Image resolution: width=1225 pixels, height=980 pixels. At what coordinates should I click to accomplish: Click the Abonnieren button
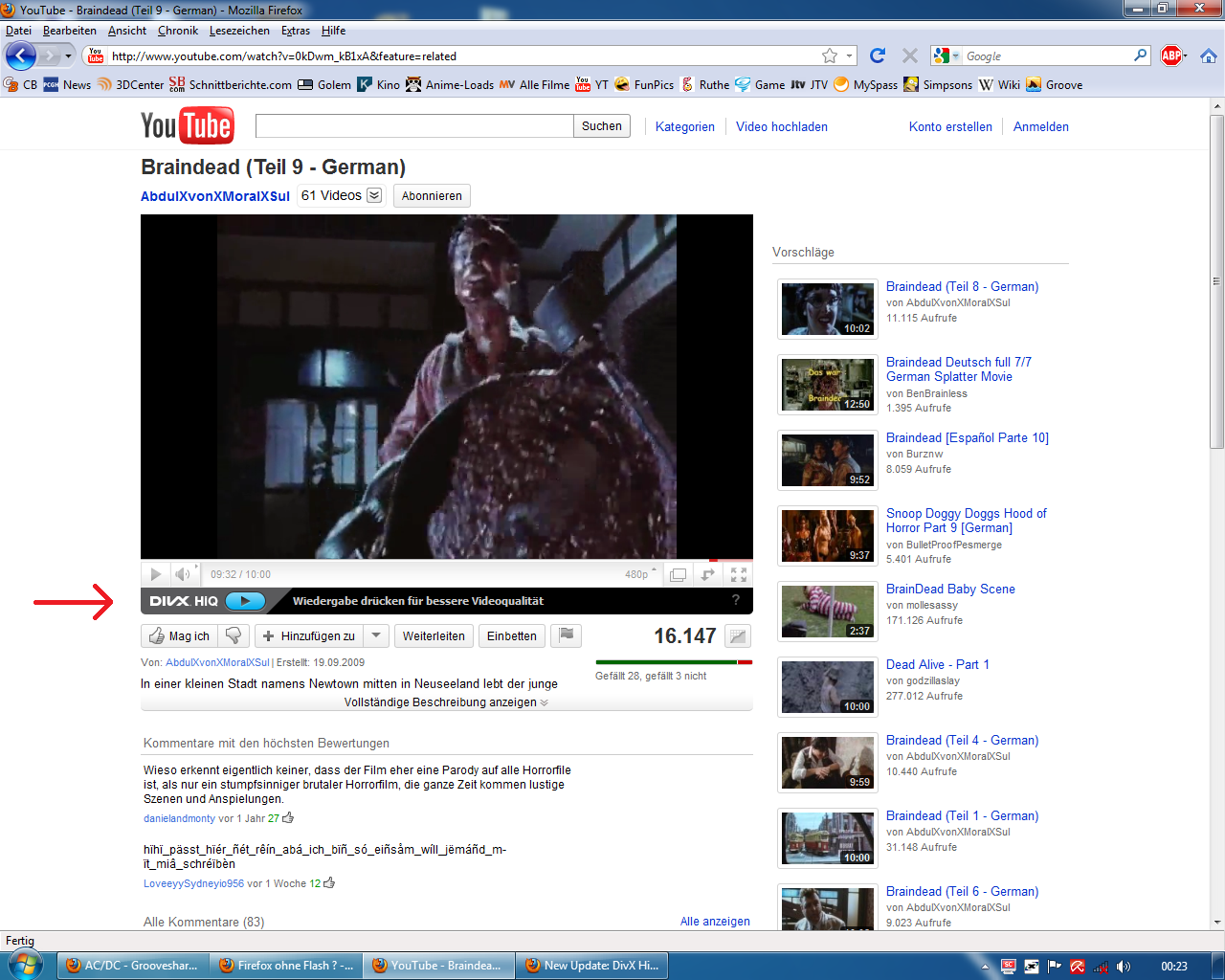(x=432, y=196)
